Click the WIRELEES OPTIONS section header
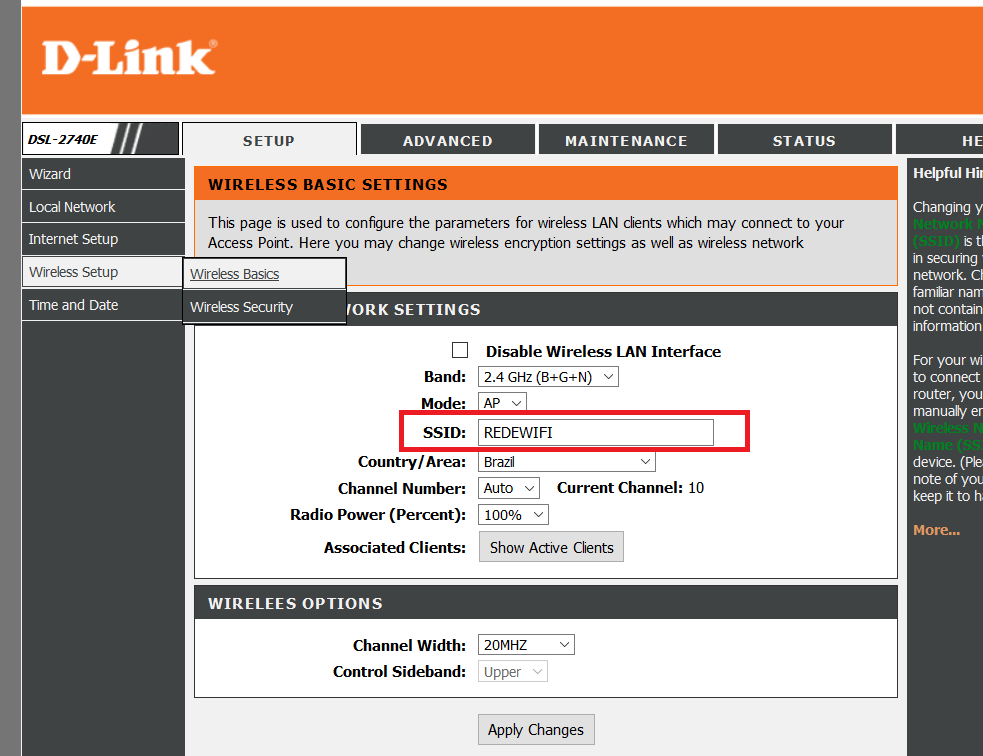The height and width of the screenshot is (756, 983). pos(295,603)
